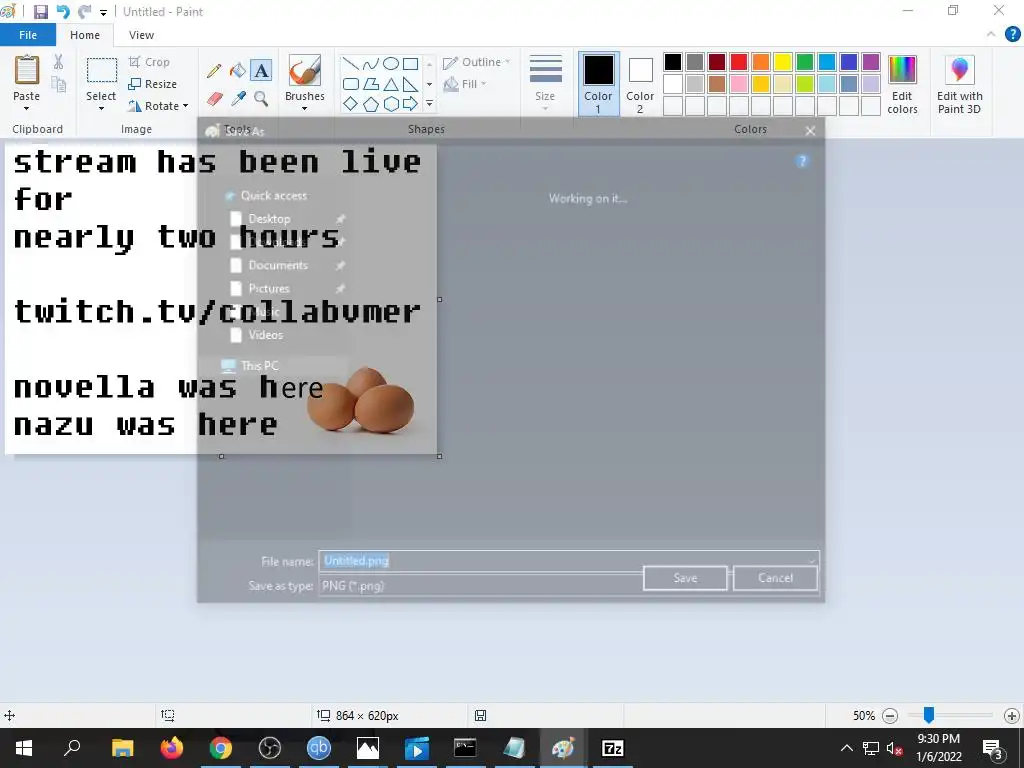
Task: Select the Line shape
Action: 351,64
